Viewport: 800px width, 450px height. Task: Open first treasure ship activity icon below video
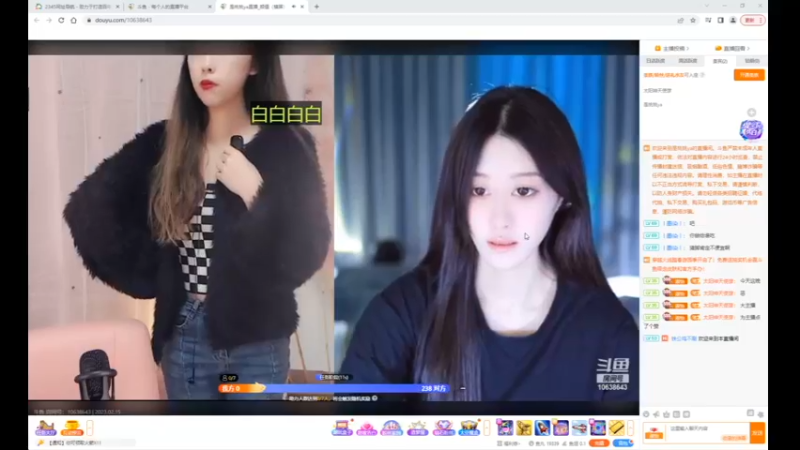point(45,428)
